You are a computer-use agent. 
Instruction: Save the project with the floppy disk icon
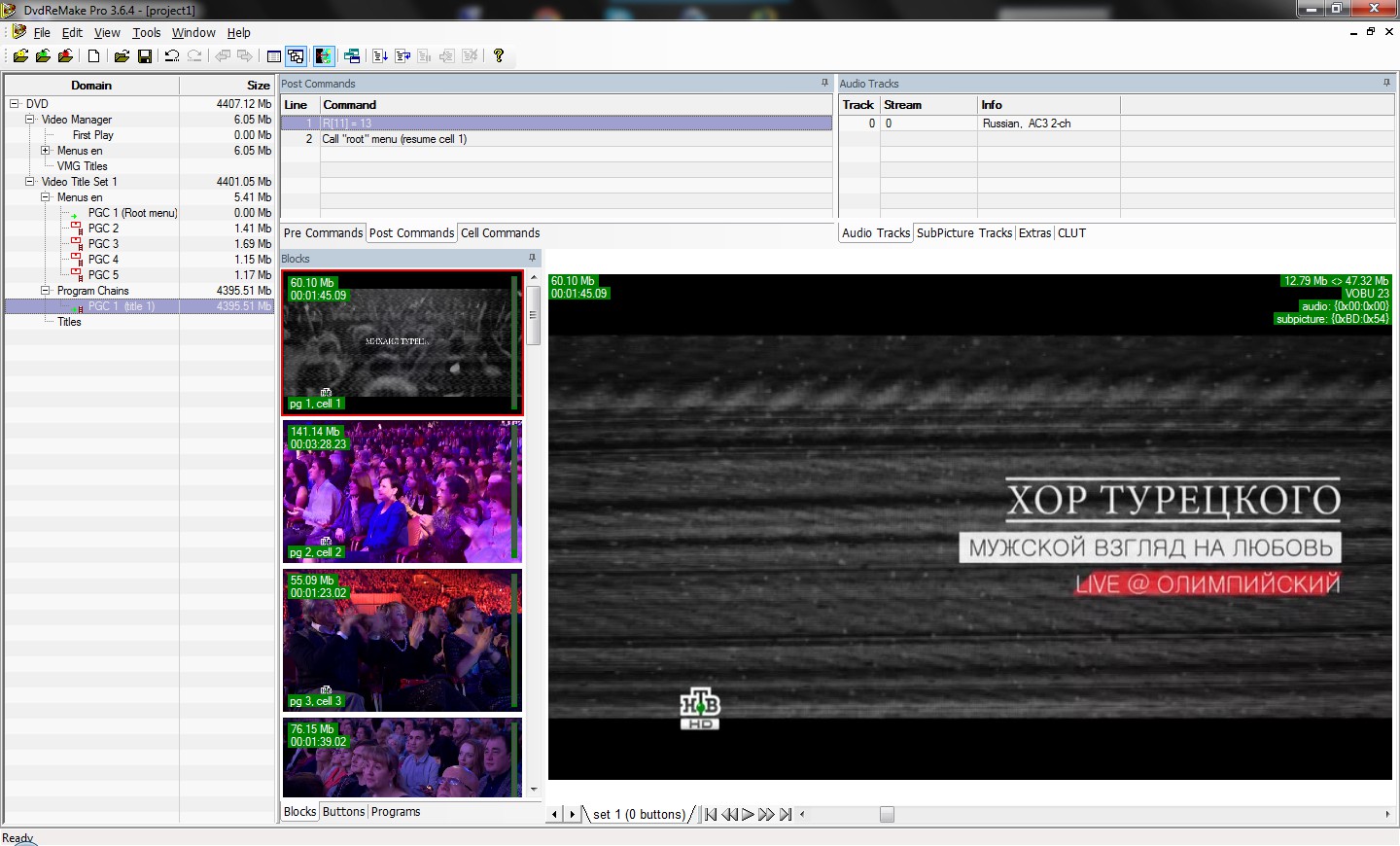click(x=144, y=56)
